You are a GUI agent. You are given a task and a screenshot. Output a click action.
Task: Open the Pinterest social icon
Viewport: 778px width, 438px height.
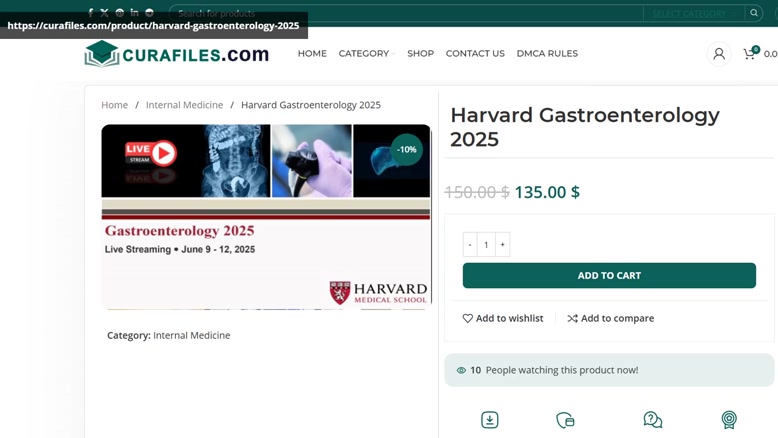120,13
